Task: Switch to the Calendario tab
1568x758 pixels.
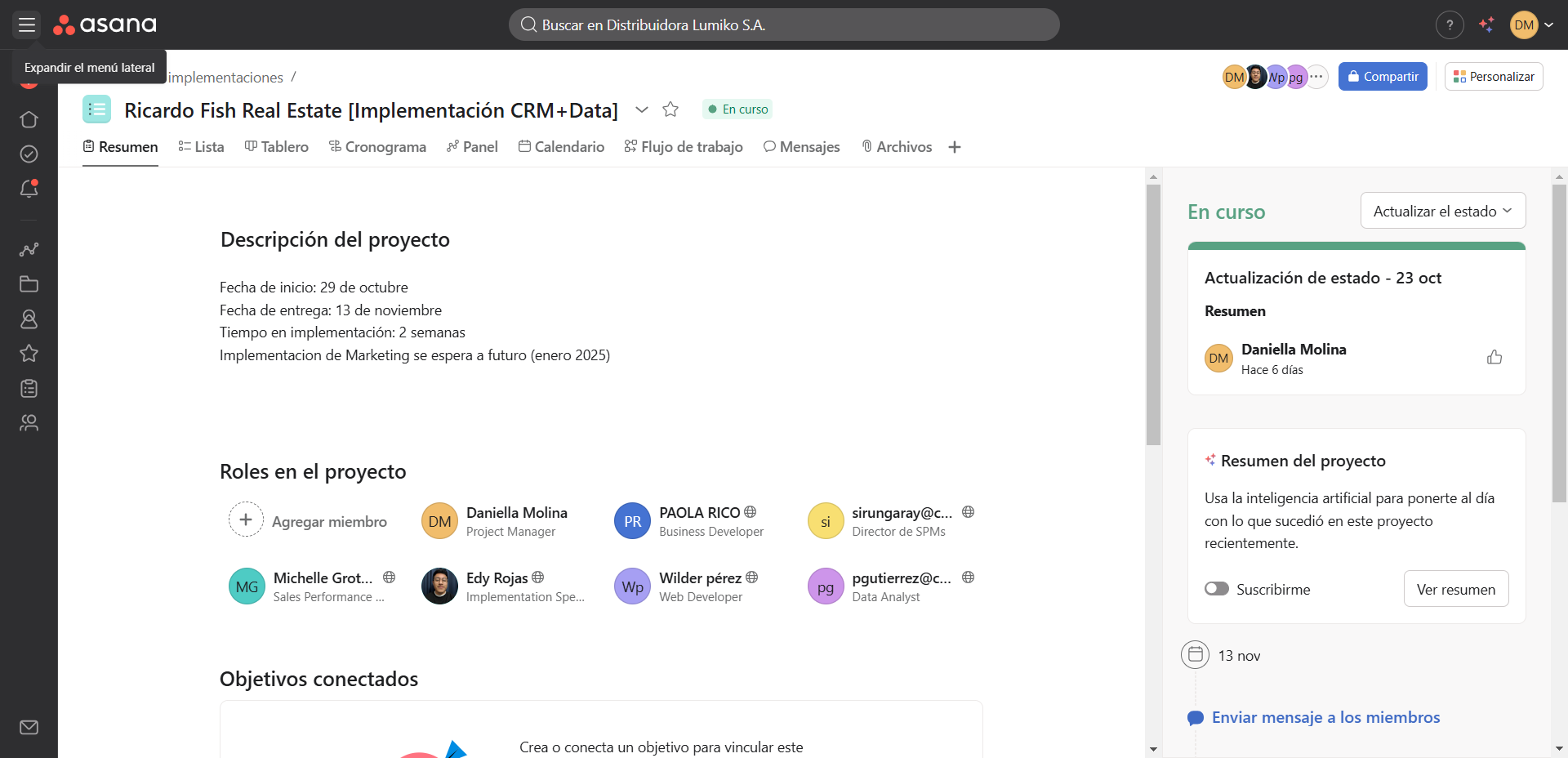Action: pyautogui.click(x=562, y=147)
